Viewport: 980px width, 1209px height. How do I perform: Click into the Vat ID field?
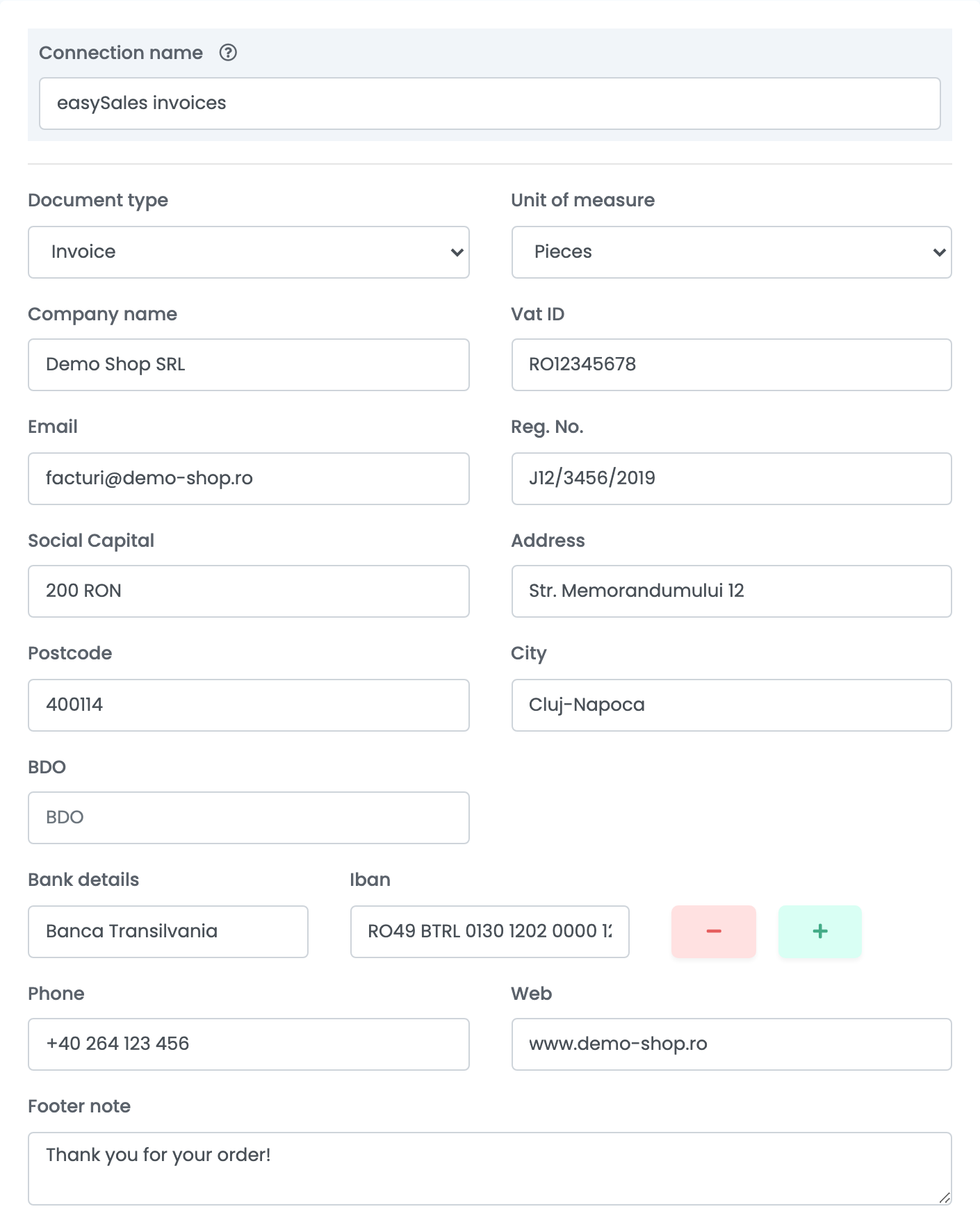click(x=731, y=365)
